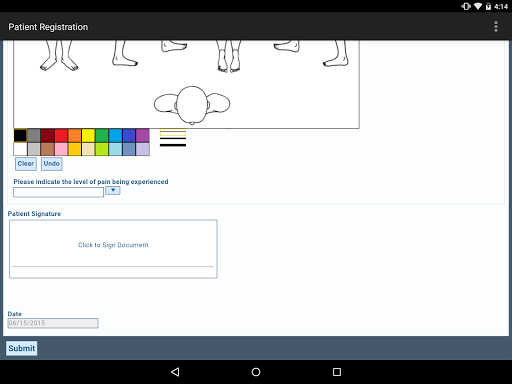512x384 pixels.
Task: Select the light gray color swatch
Action: 34,149
